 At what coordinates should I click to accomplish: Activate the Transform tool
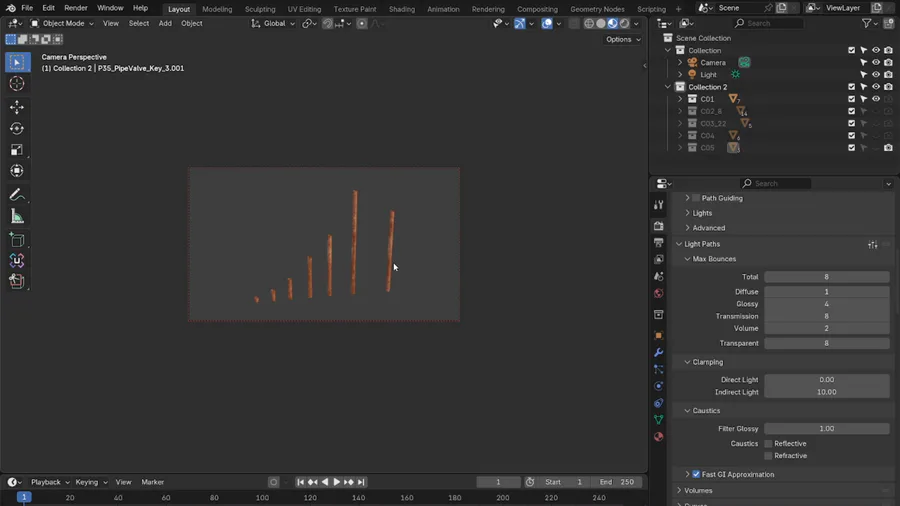coord(17,171)
